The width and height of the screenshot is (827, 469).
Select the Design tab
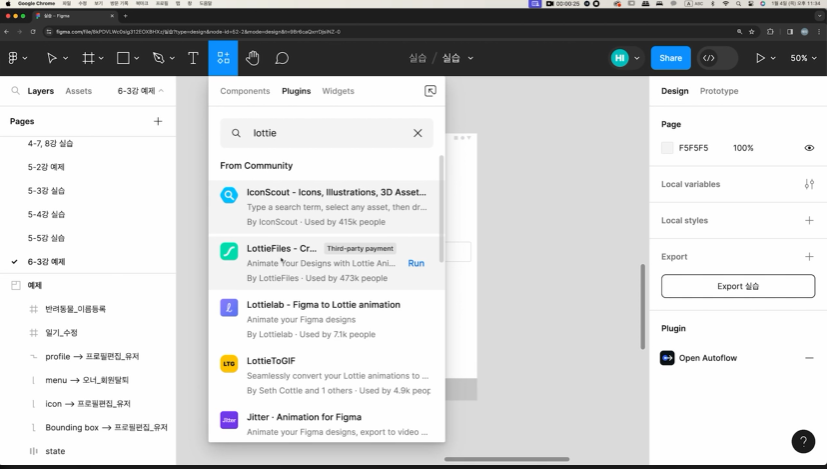pyautogui.click(x=675, y=91)
